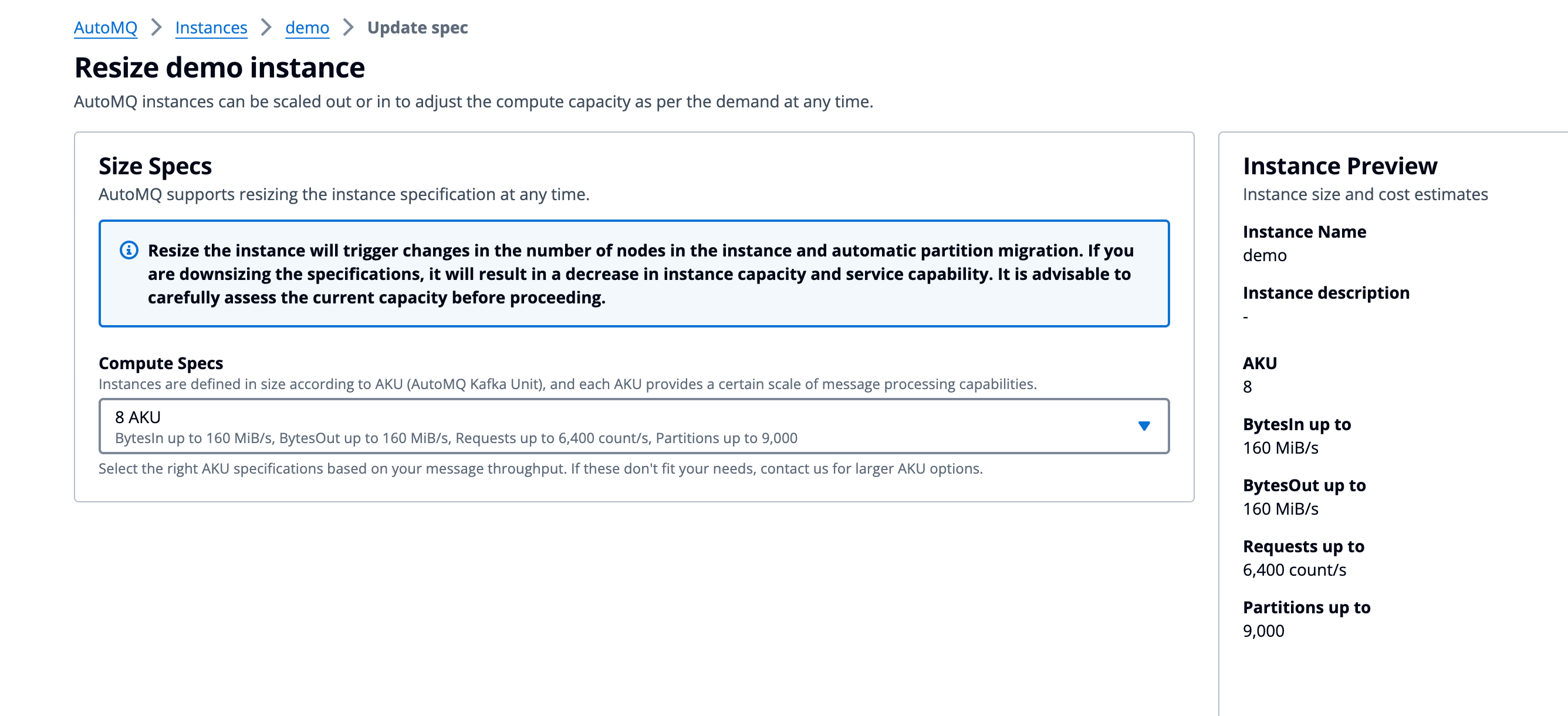Image resolution: width=1568 pixels, height=716 pixels.
Task: Click the Update spec breadcrumb text
Action: pos(418,28)
